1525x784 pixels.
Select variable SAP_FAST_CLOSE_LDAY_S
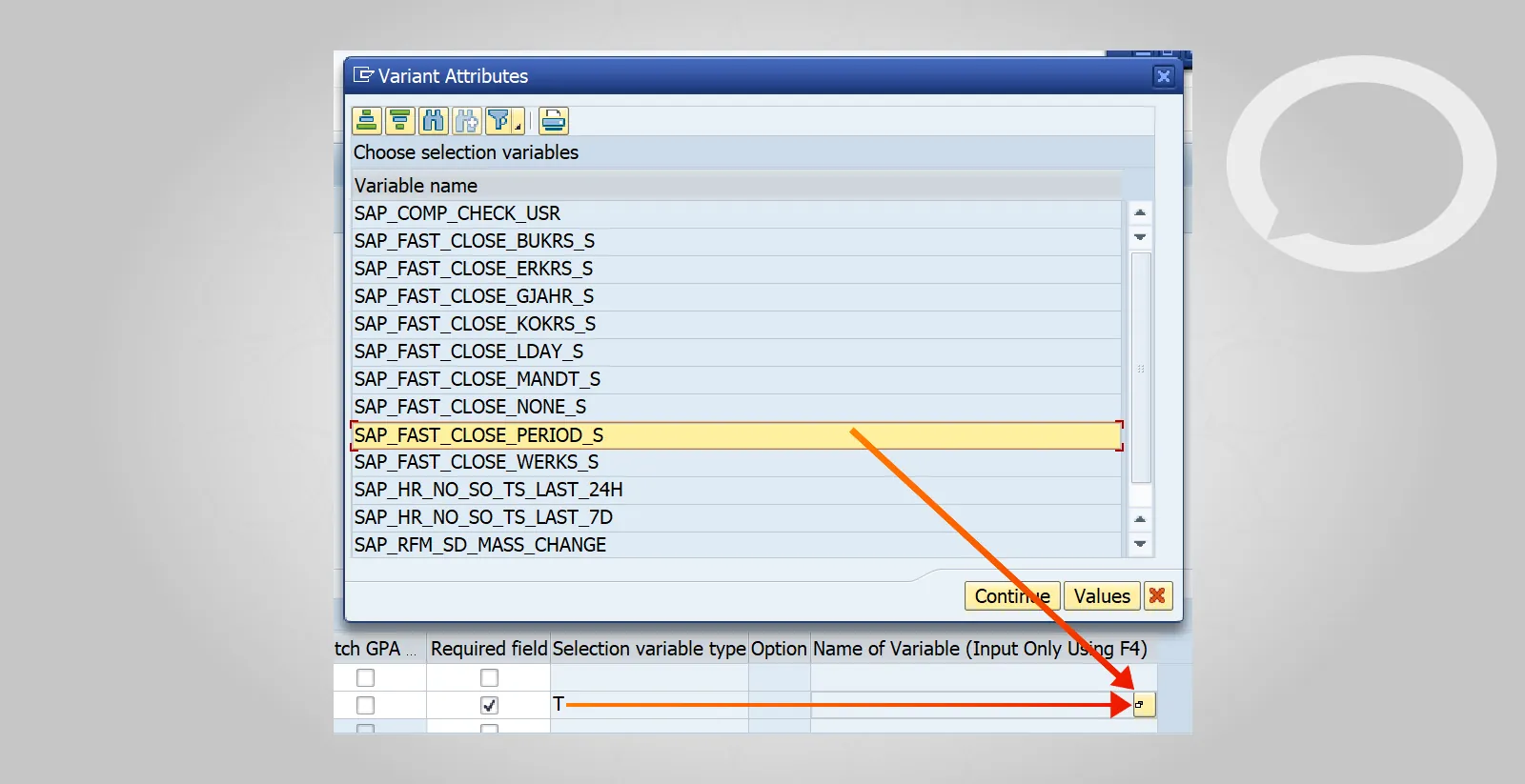(737, 352)
